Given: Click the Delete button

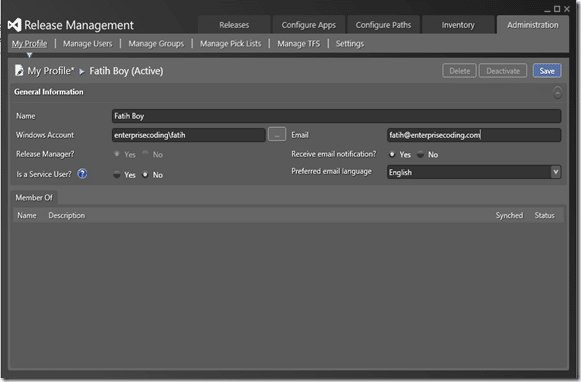Looking at the screenshot, I should tap(459, 71).
